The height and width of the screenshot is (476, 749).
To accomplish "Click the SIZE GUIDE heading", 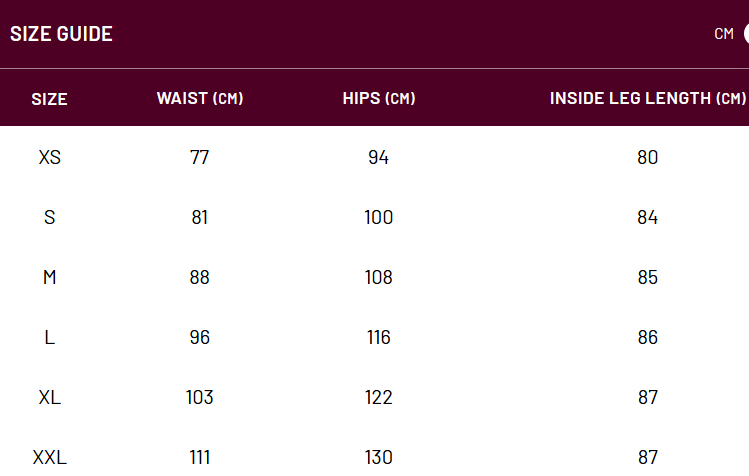I will click(x=61, y=34).
